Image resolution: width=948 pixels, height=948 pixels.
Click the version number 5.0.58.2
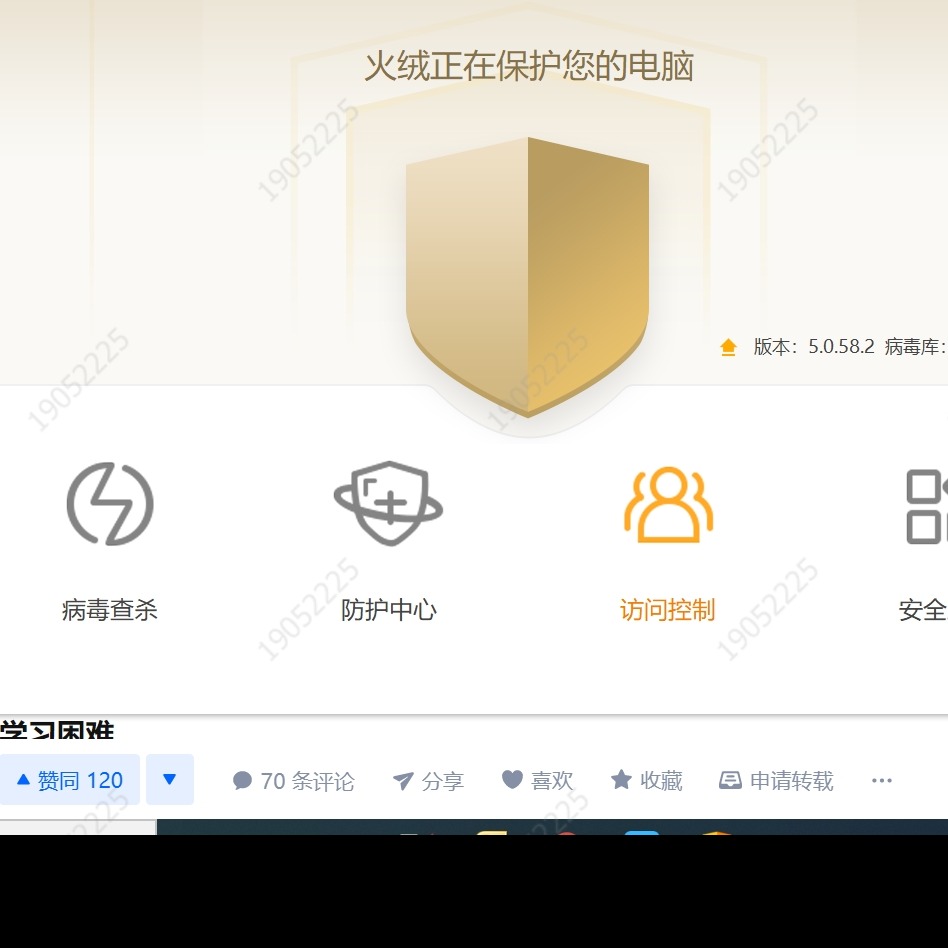tap(841, 347)
